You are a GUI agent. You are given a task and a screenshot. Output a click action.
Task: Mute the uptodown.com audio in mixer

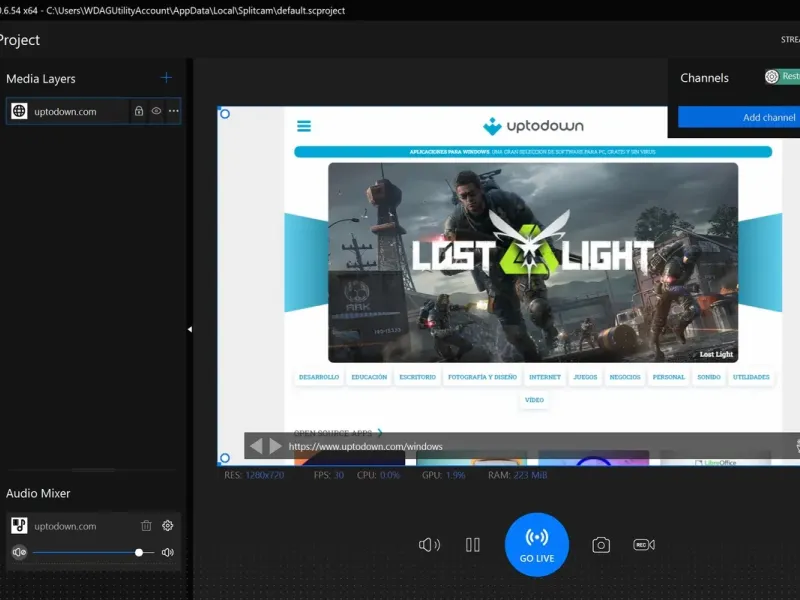(x=19, y=552)
